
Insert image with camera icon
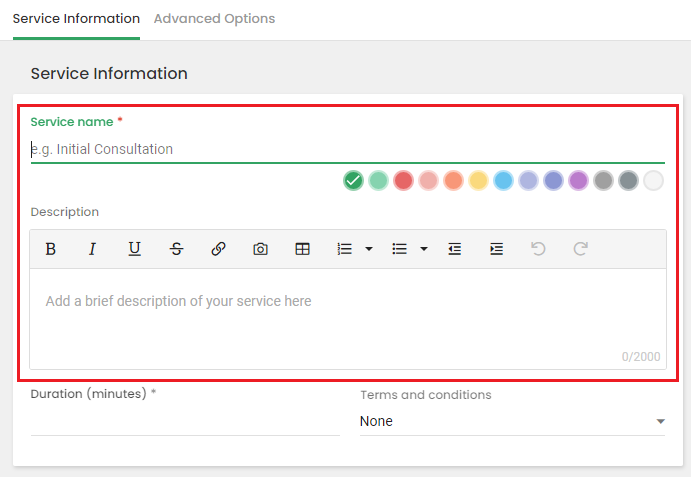[x=260, y=249]
